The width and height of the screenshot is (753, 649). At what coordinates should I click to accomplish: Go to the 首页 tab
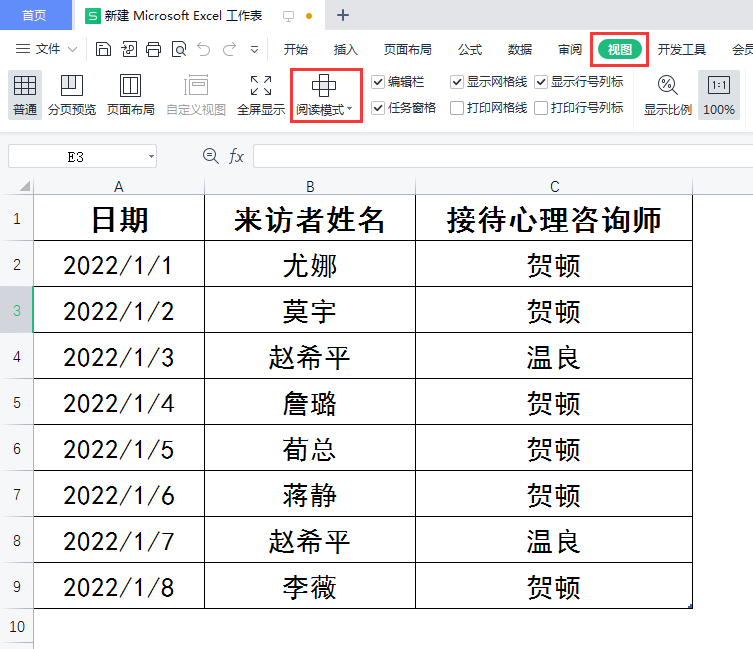(x=35, y=15)
